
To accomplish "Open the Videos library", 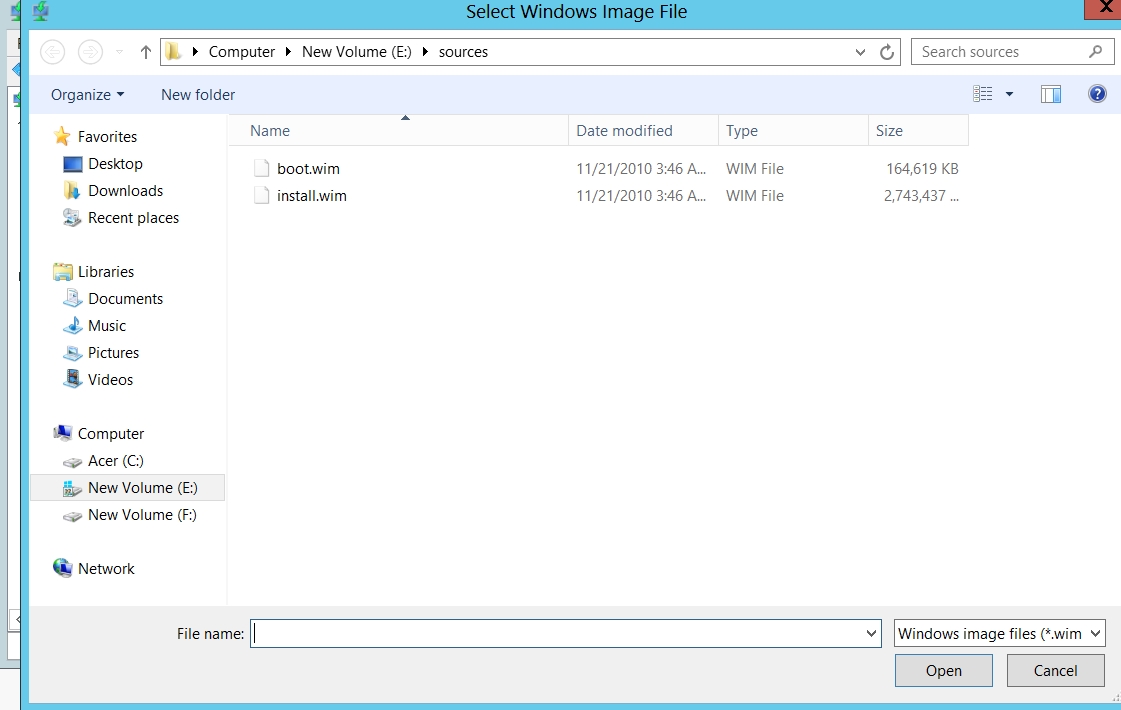I will tap(110, 380).
